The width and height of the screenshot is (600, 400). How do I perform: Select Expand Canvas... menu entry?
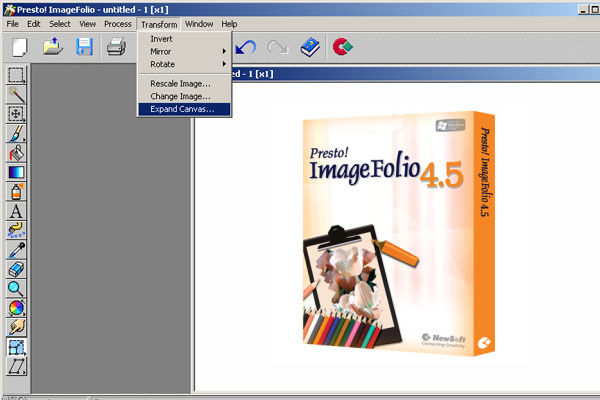click(x=184, y=109)
